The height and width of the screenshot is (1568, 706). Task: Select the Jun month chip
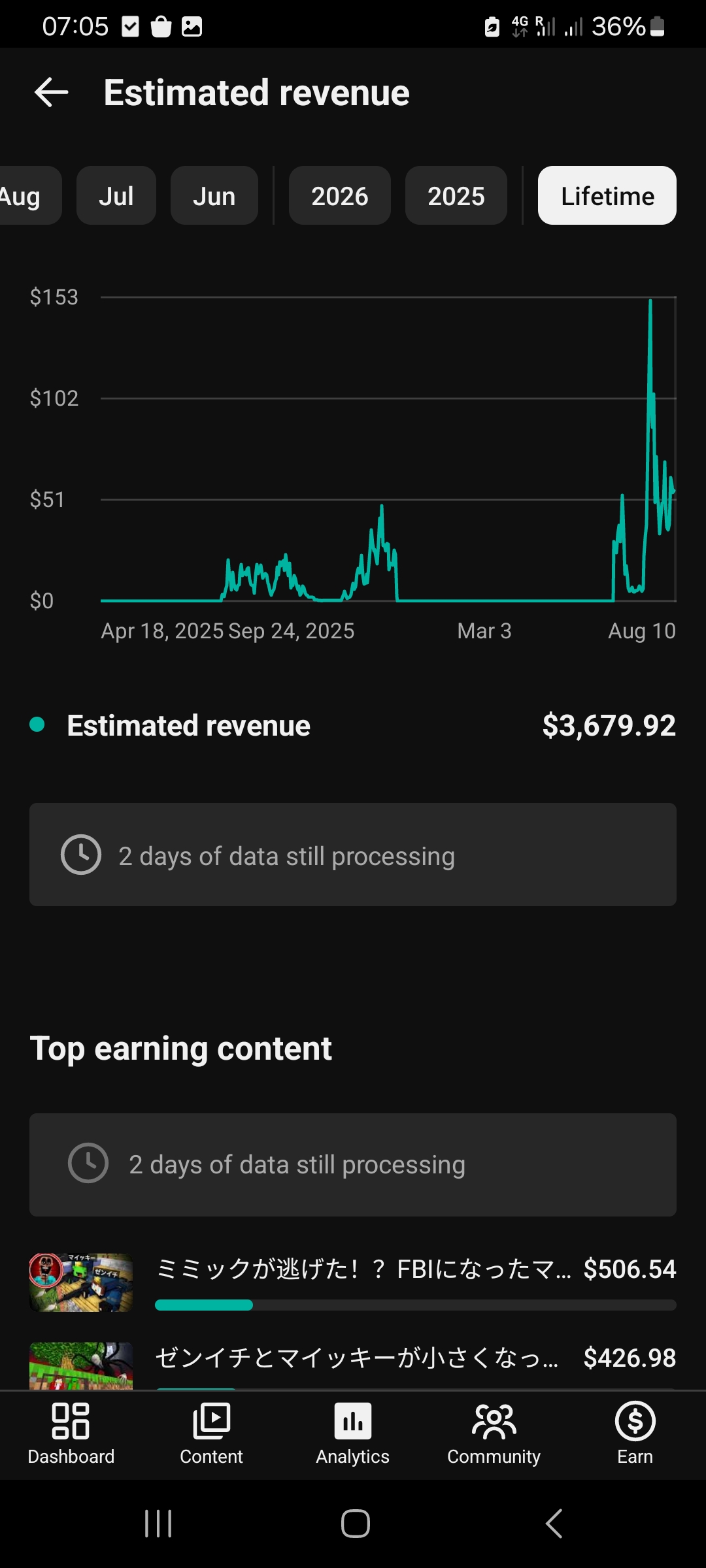[x=214, y=195]
